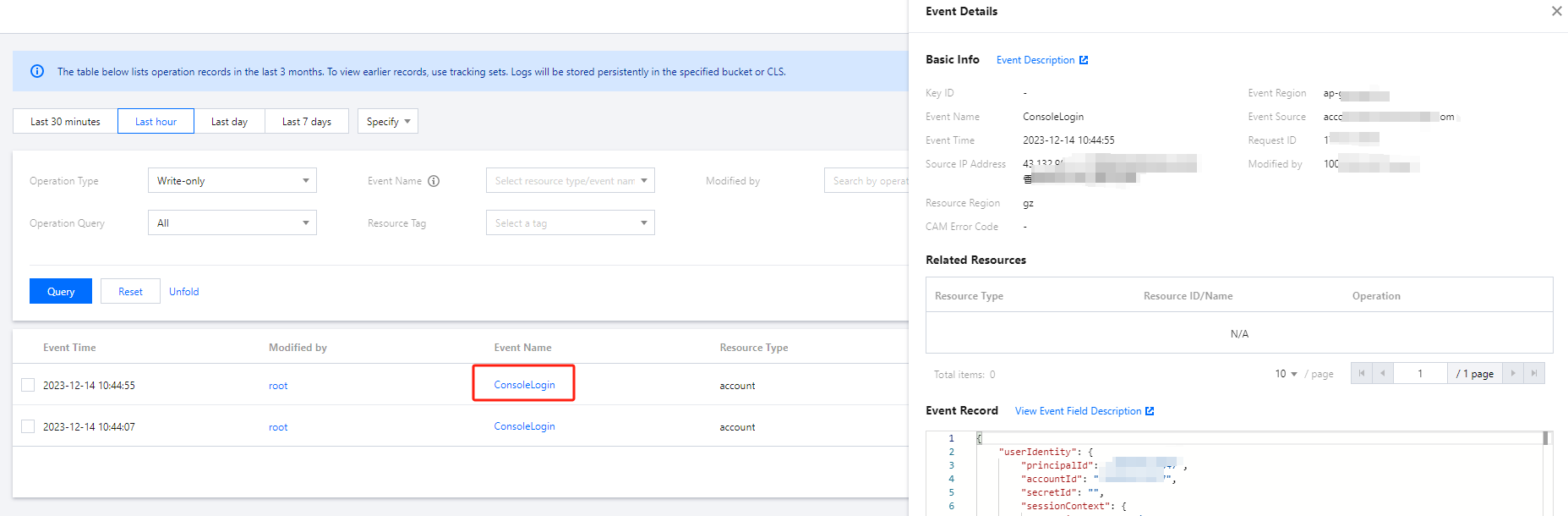
Task: Open external link icon beside Event Description
Action: (1084, 60)
